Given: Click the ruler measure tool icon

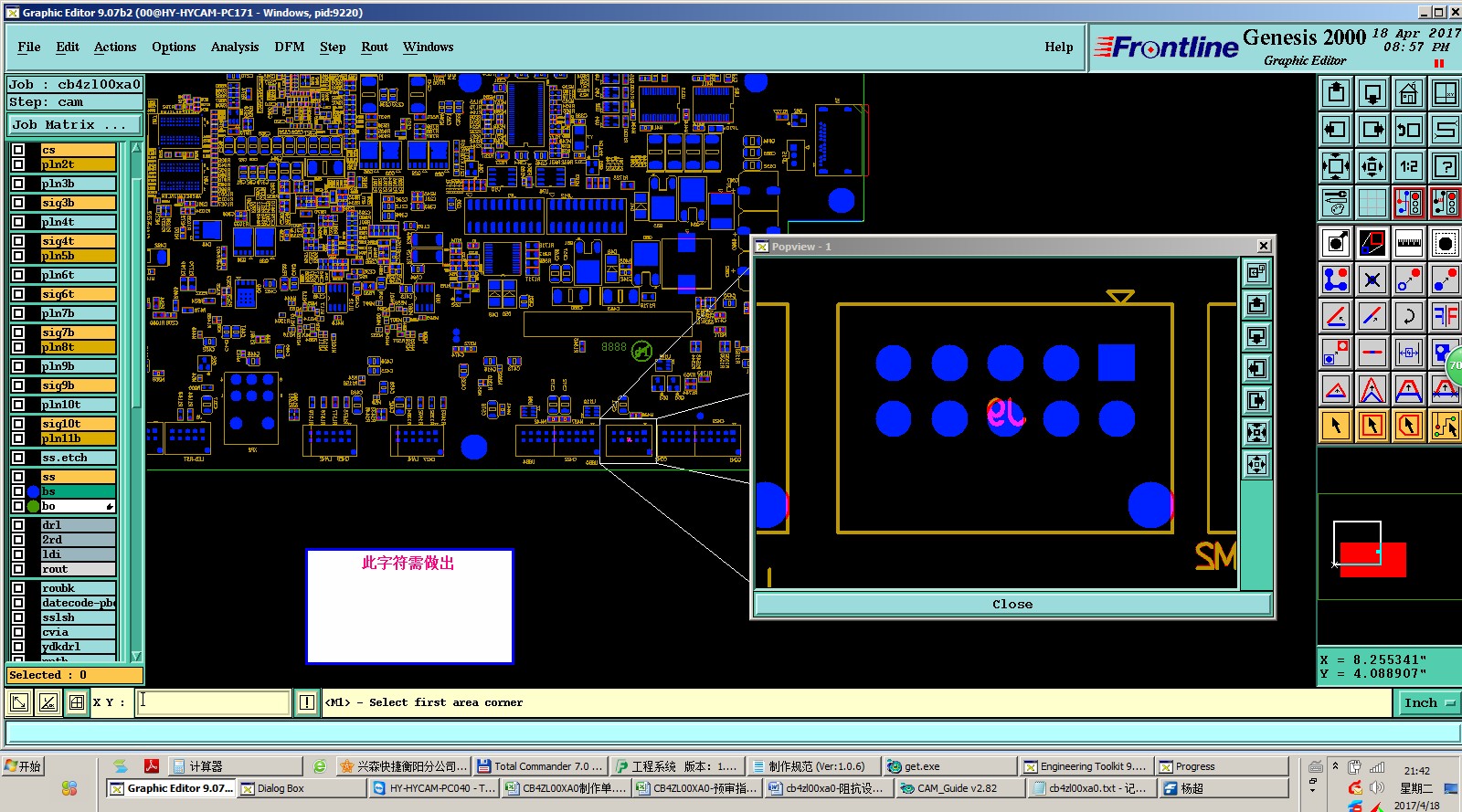Looking at the screenshot, I should [x=1409, y=243].
